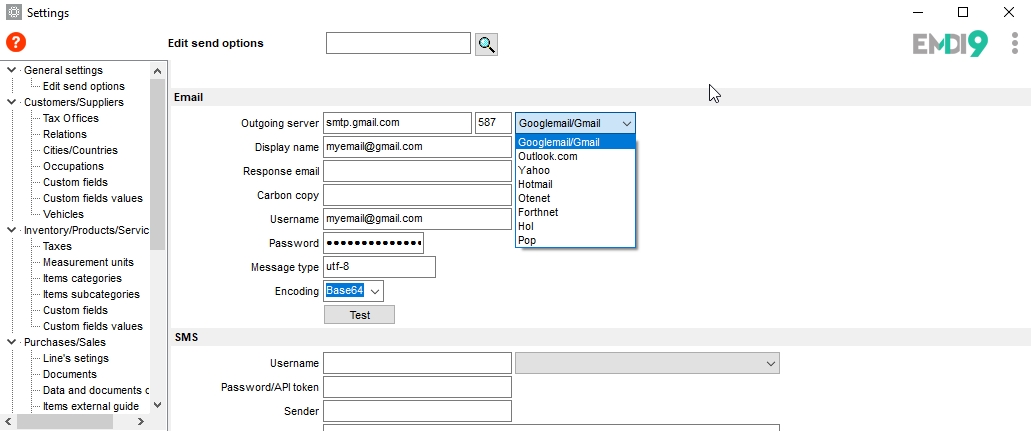Click the Response email field
This screenshot has height=431, width=1031.
[418, 171]
